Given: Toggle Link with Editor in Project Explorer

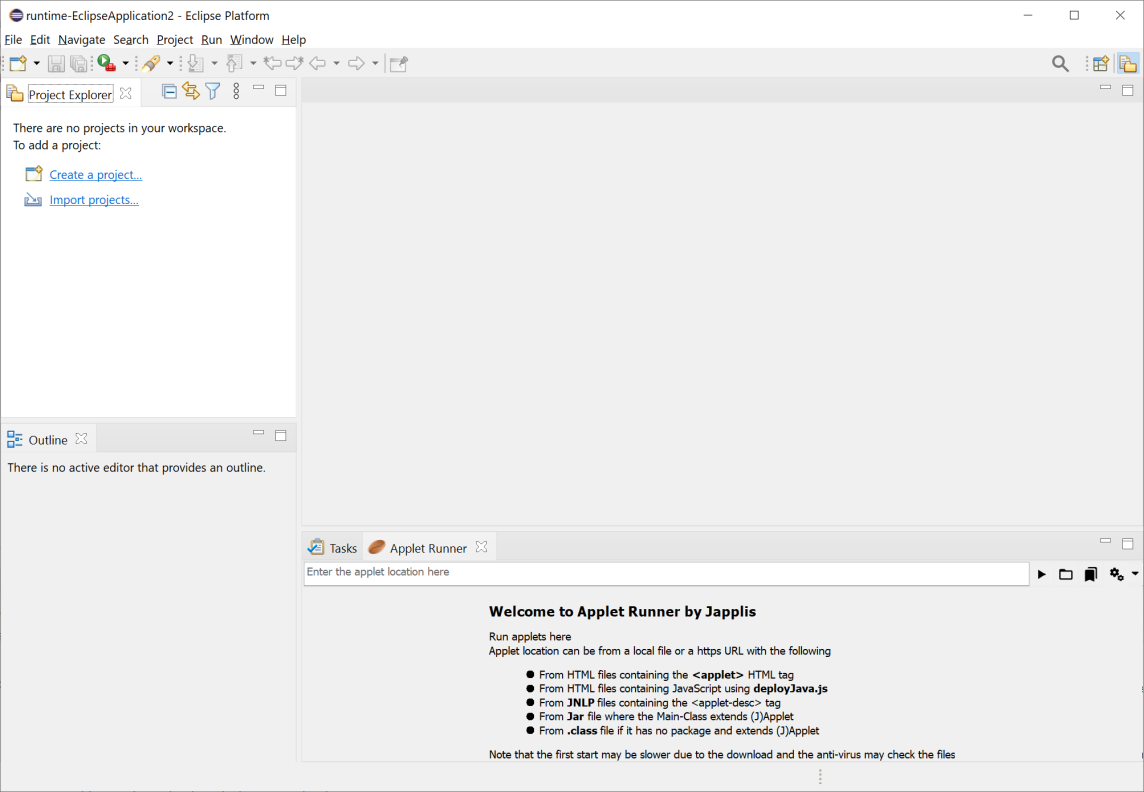Looking at the screenshot, I should tap(191, 91).
